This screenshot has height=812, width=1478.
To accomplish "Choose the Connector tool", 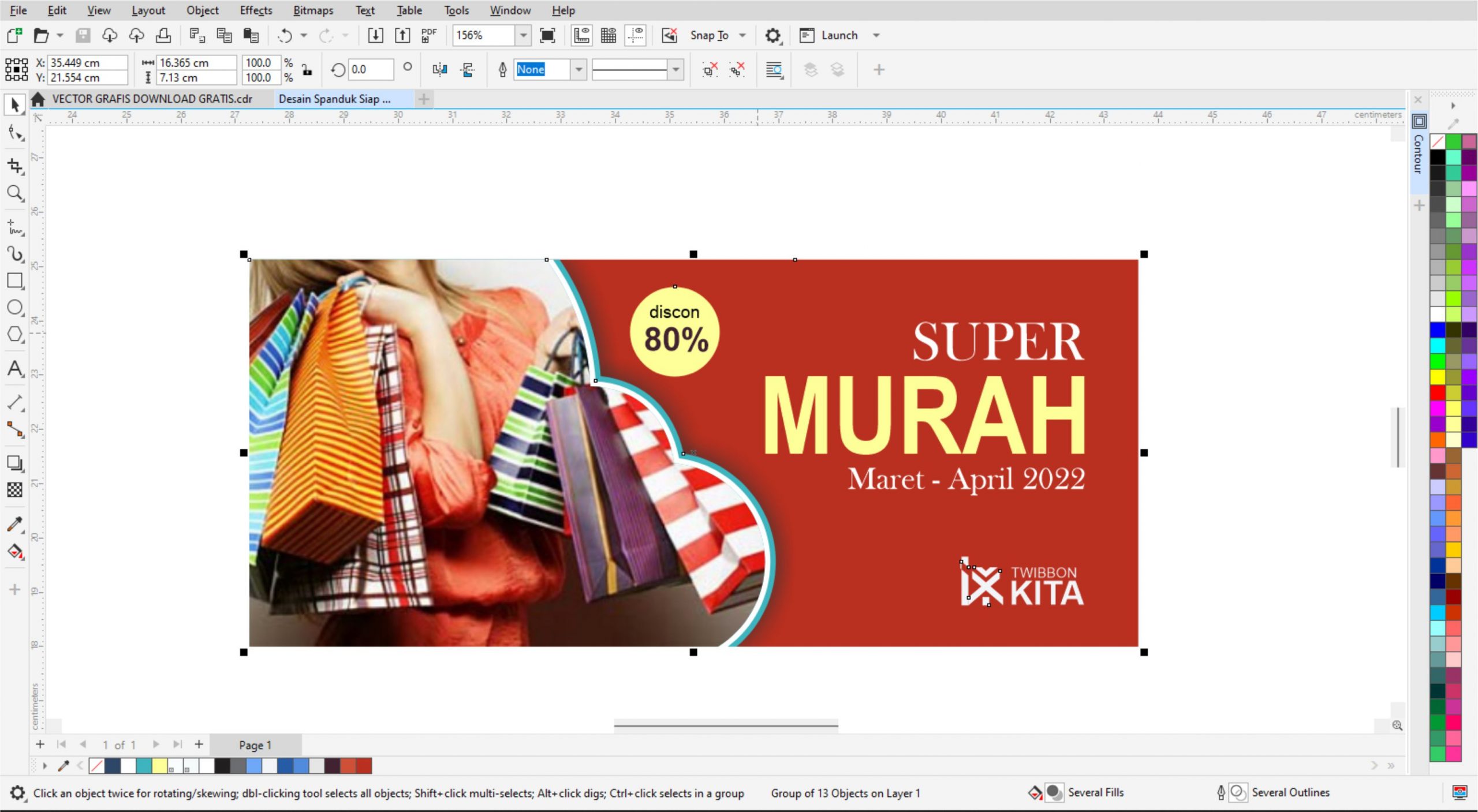I will [x=15, y=429].
